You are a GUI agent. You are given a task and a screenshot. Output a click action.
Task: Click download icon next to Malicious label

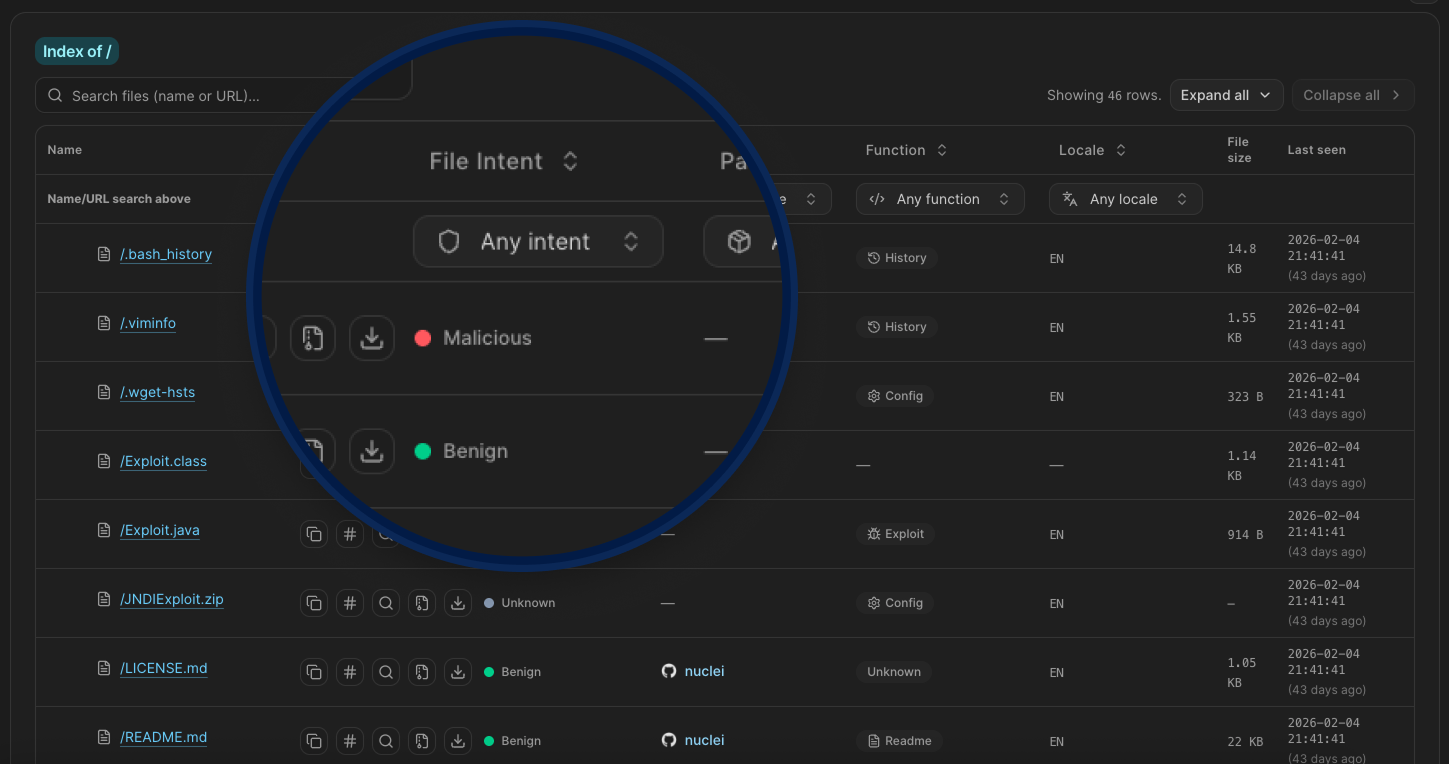372,338
